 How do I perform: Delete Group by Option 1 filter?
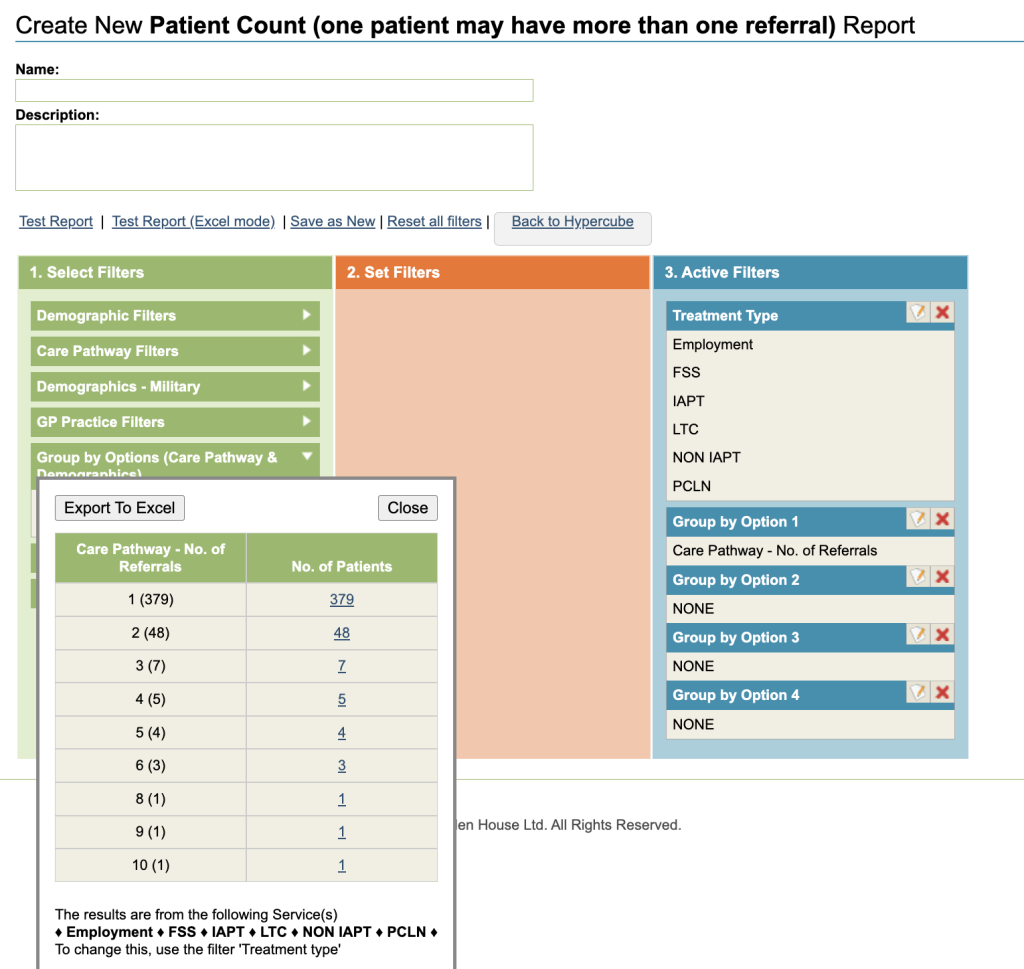942,519
